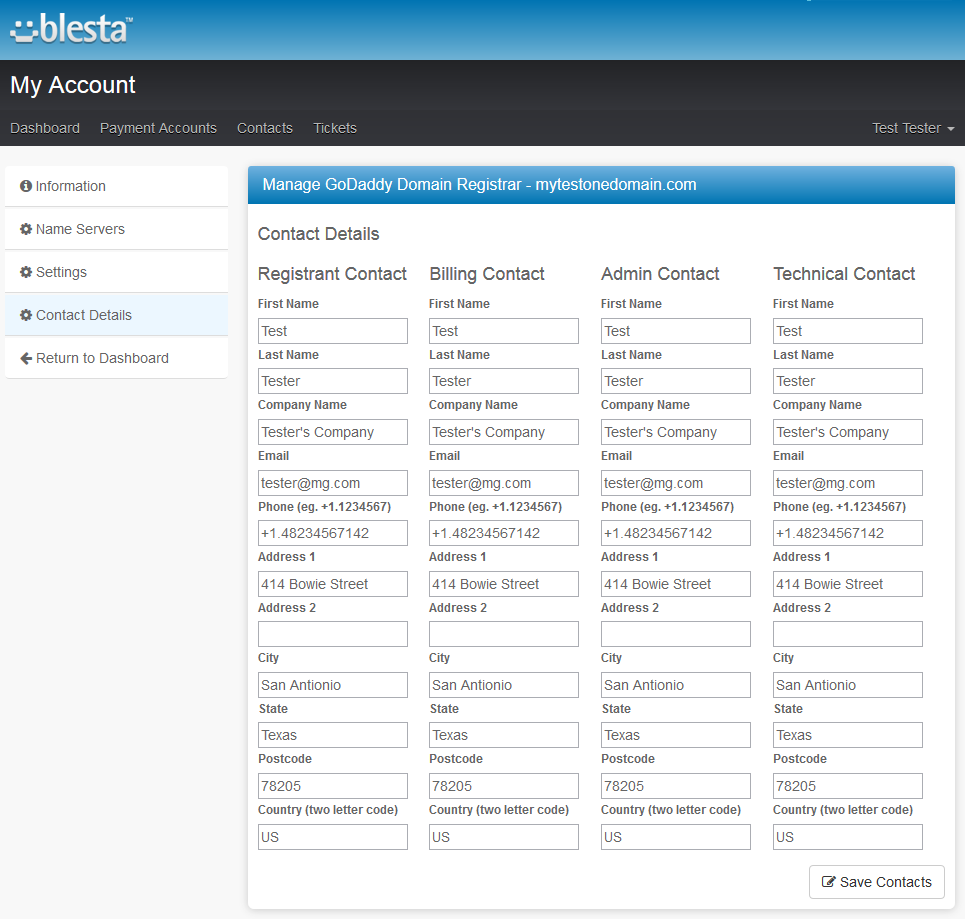Screen dimensions: 965x919
Task: Click Admin Contact Country code field
Action: pos(676,837)
